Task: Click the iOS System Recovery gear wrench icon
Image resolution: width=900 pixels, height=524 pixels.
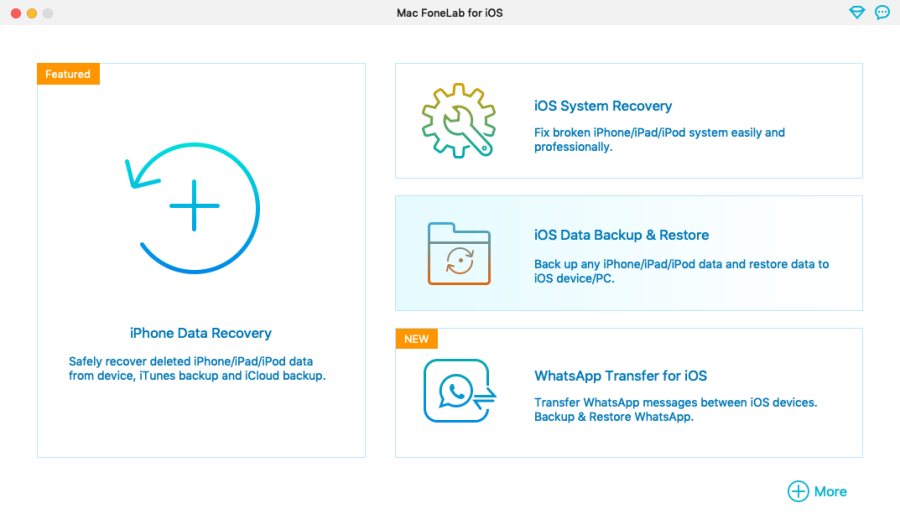Action: coord(459,121)
